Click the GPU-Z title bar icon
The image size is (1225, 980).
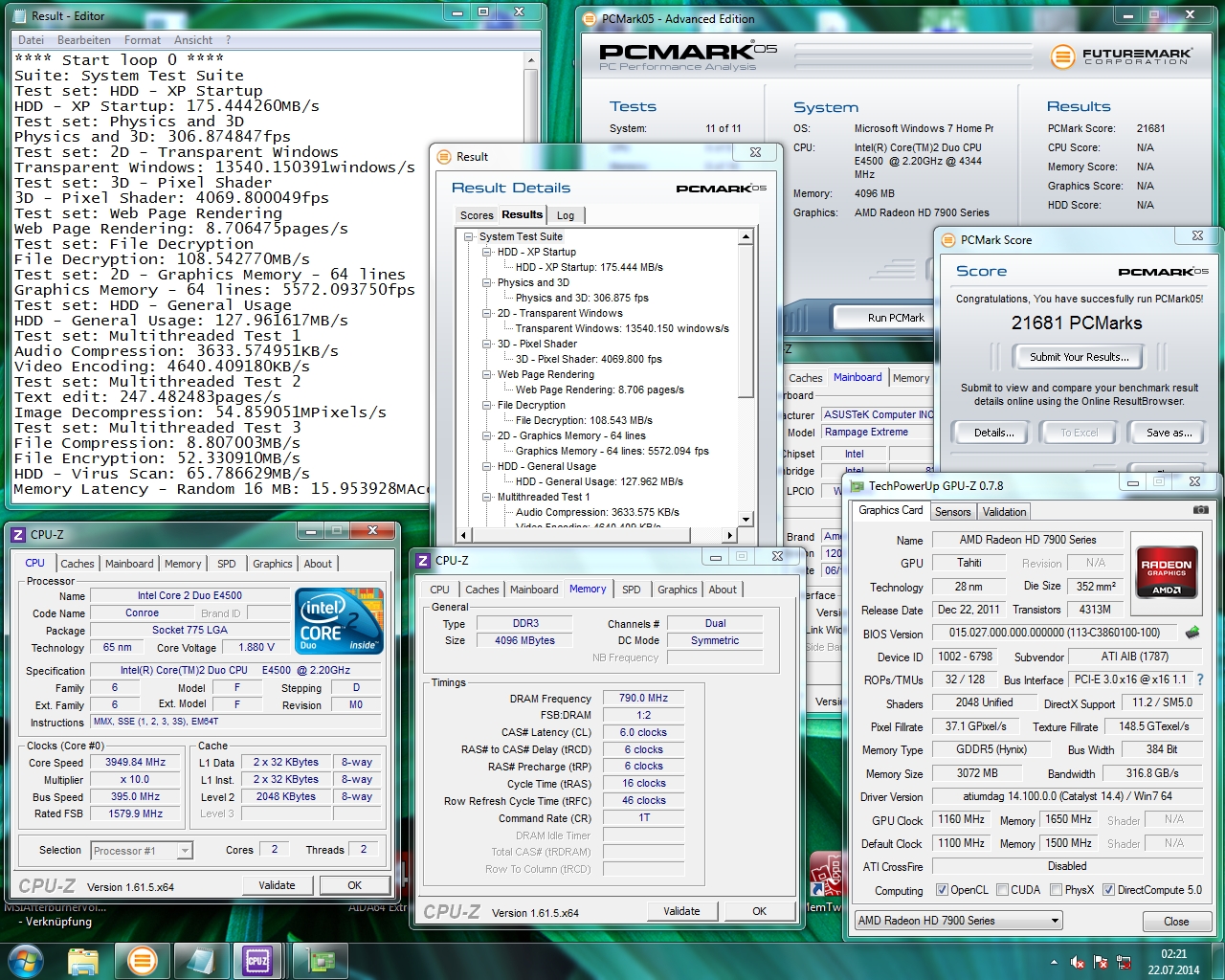click(x=857, y=485)
